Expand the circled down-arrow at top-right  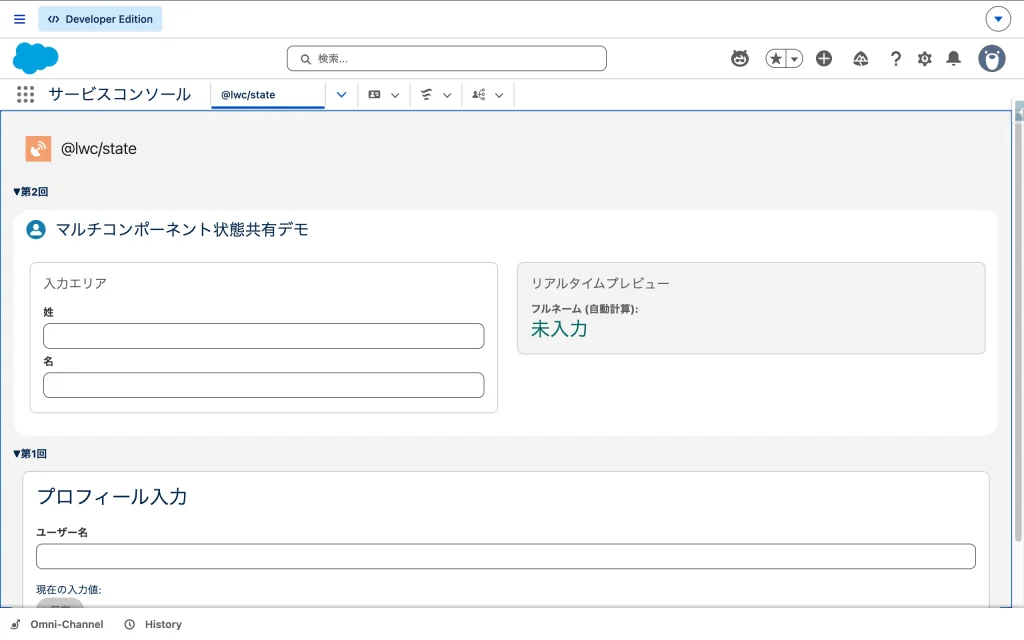(x=998, y=19)
